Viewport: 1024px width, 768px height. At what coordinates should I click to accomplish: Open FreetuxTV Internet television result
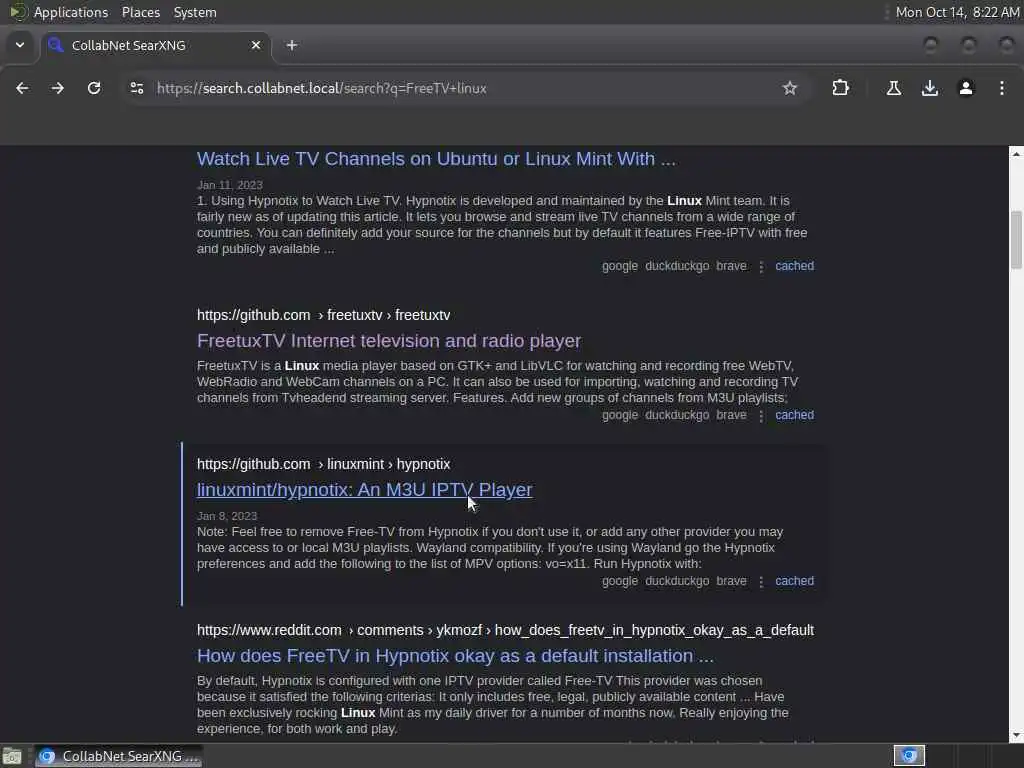(x=389, y=341)
